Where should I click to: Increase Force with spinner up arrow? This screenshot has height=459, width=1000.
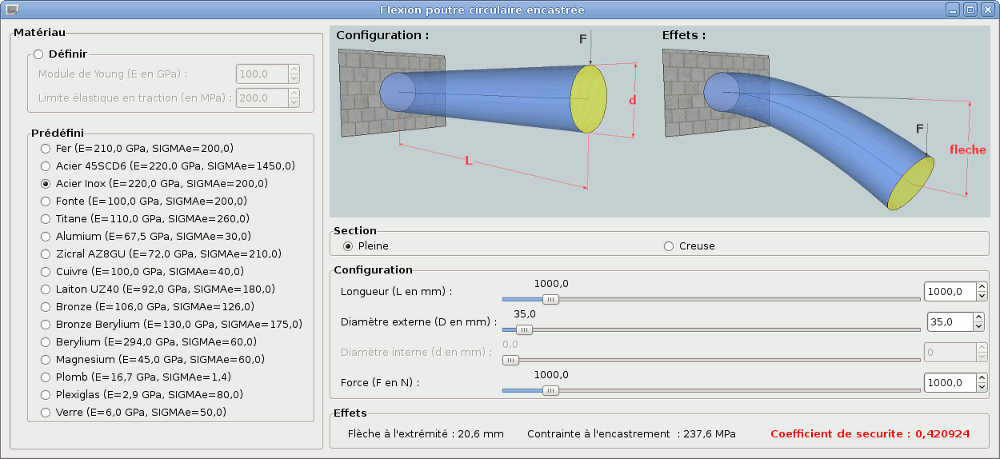(982, 378)
